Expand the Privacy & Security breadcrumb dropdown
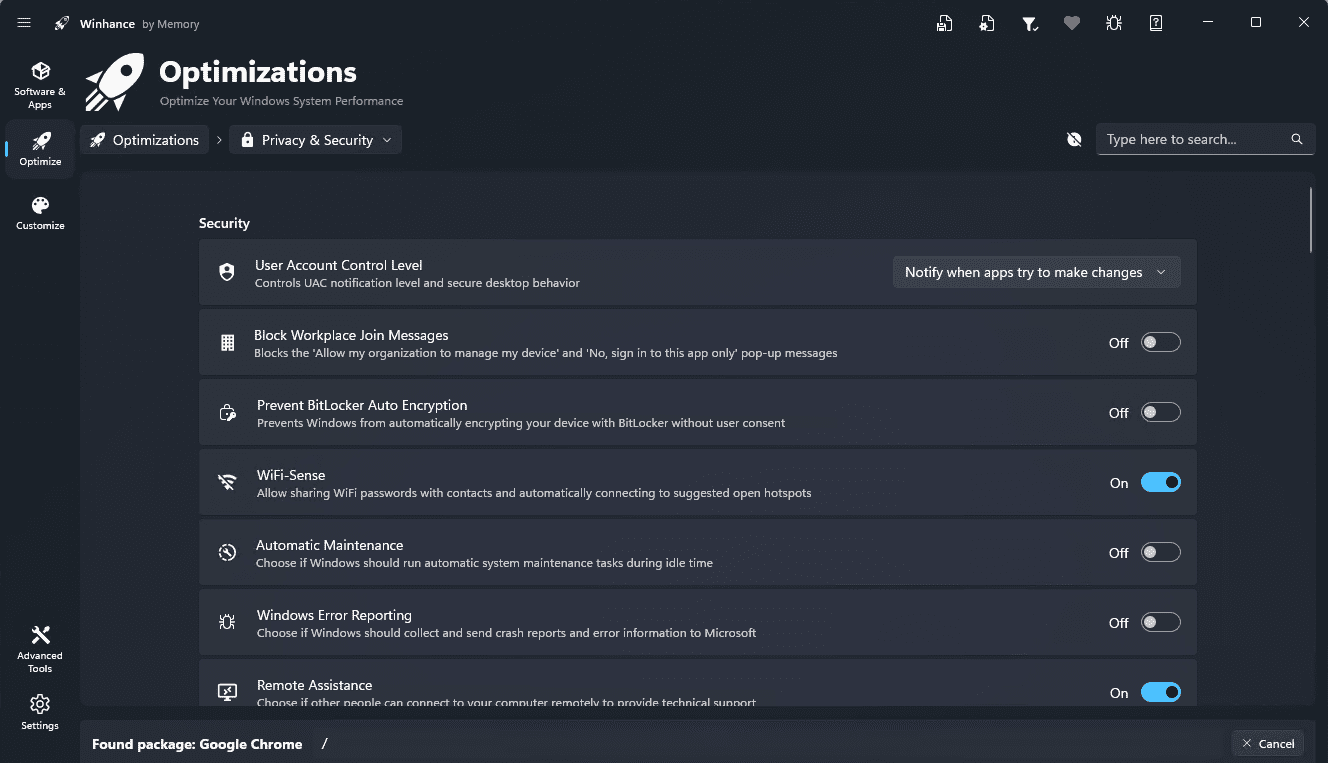The height and width of the screenshot is (763, 1328). click(x=316, y=140)
